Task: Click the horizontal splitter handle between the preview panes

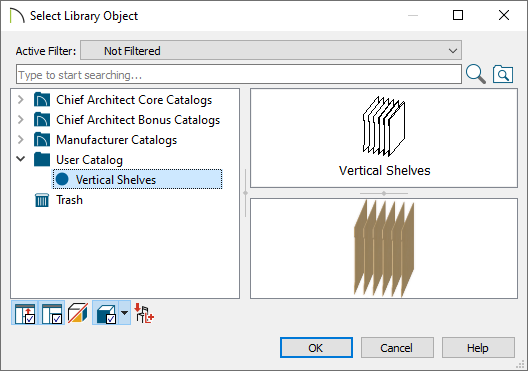Action: tap(384, 193)
